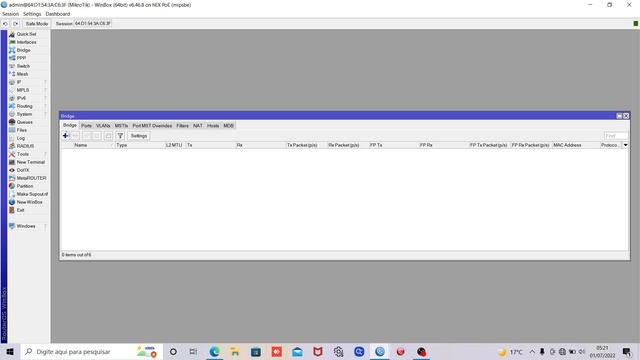Switch to Port MST Overrides tab
The image size is (640, 360).
click(152, 126)
